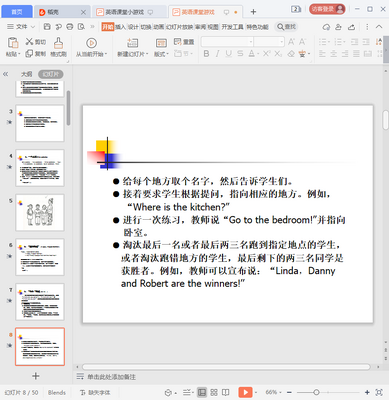Viewport: 389px width, 400px height.
Task: Click the Cut (剪切) scissors icon
Action: coord(29,41)
